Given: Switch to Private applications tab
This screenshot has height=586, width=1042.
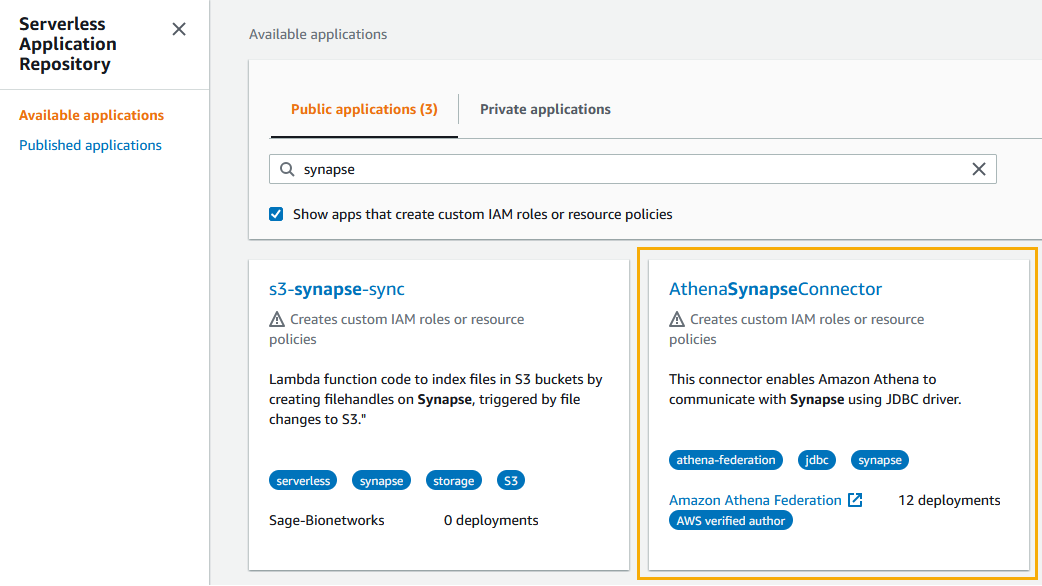Looking at the screenshot, I should click(x=545, y=109).
